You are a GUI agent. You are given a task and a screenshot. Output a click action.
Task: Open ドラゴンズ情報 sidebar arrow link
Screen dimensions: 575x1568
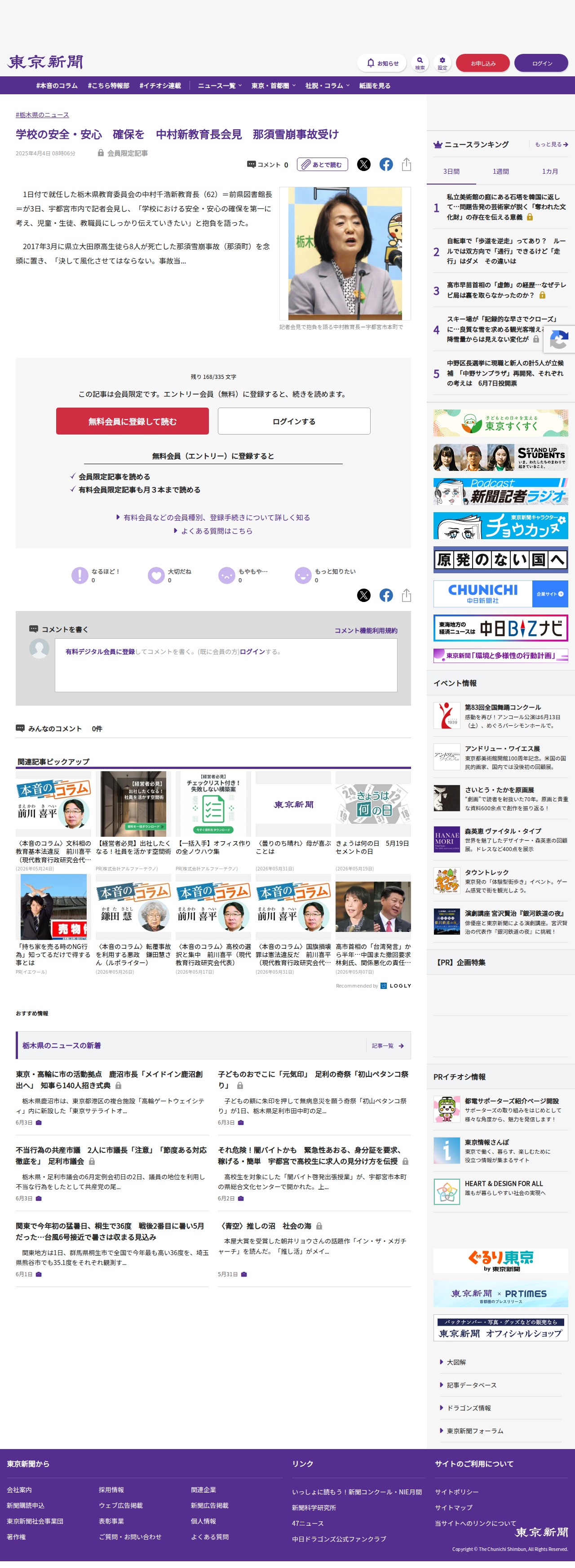tap(465, 1408)
